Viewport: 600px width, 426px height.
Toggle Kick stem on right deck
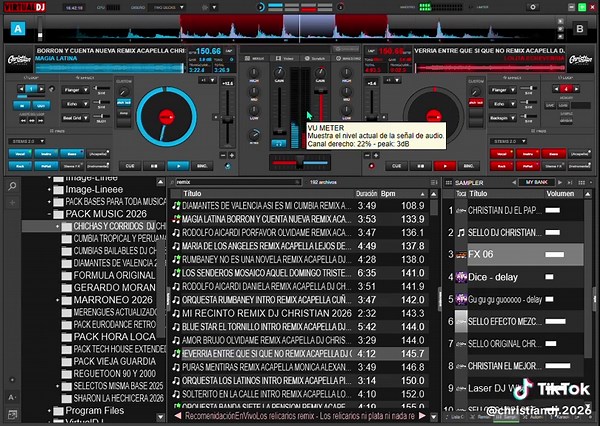pos(502,166)
